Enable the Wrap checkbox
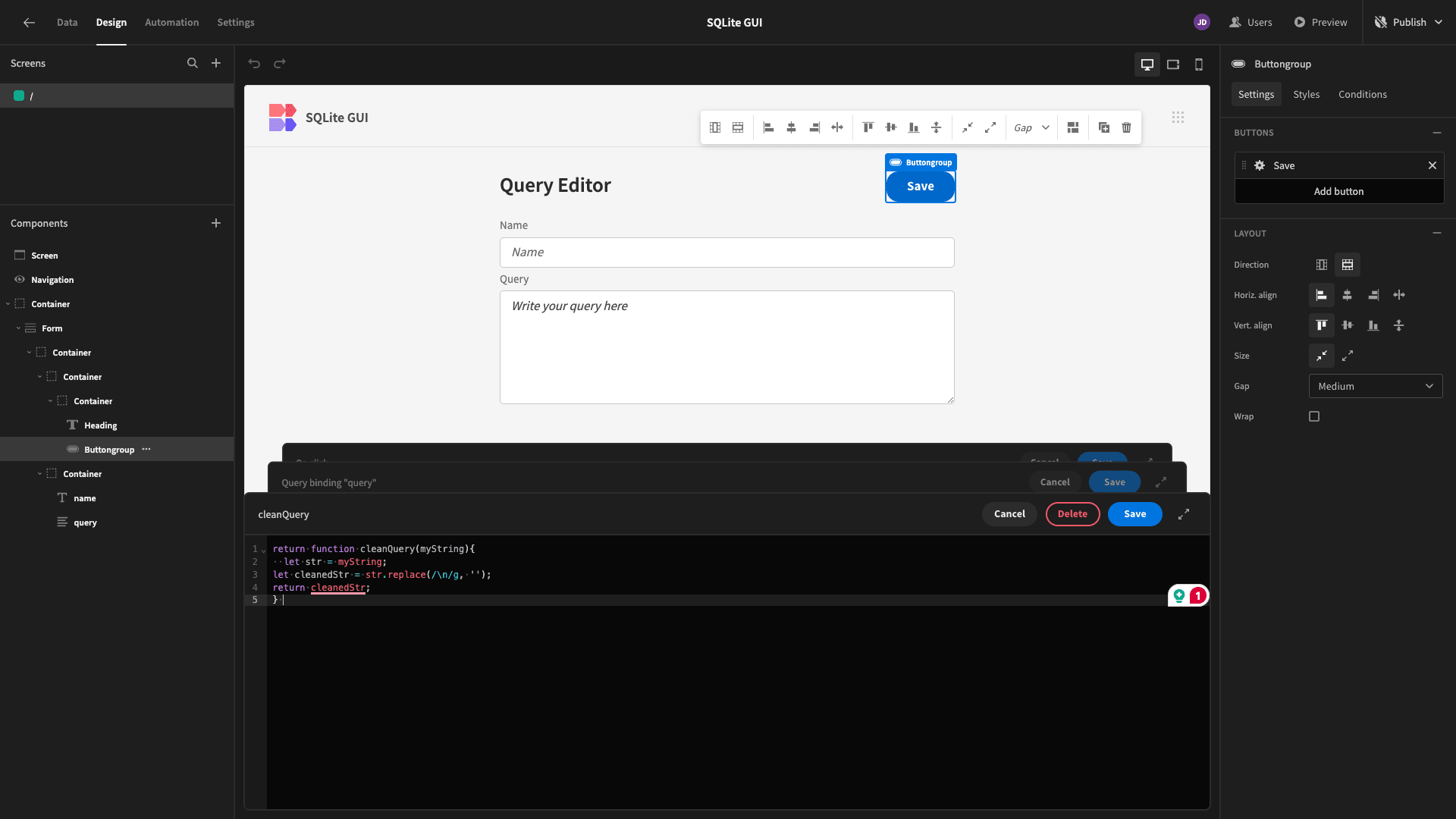Screen dimensions: 1456x819 point(1314,416)
